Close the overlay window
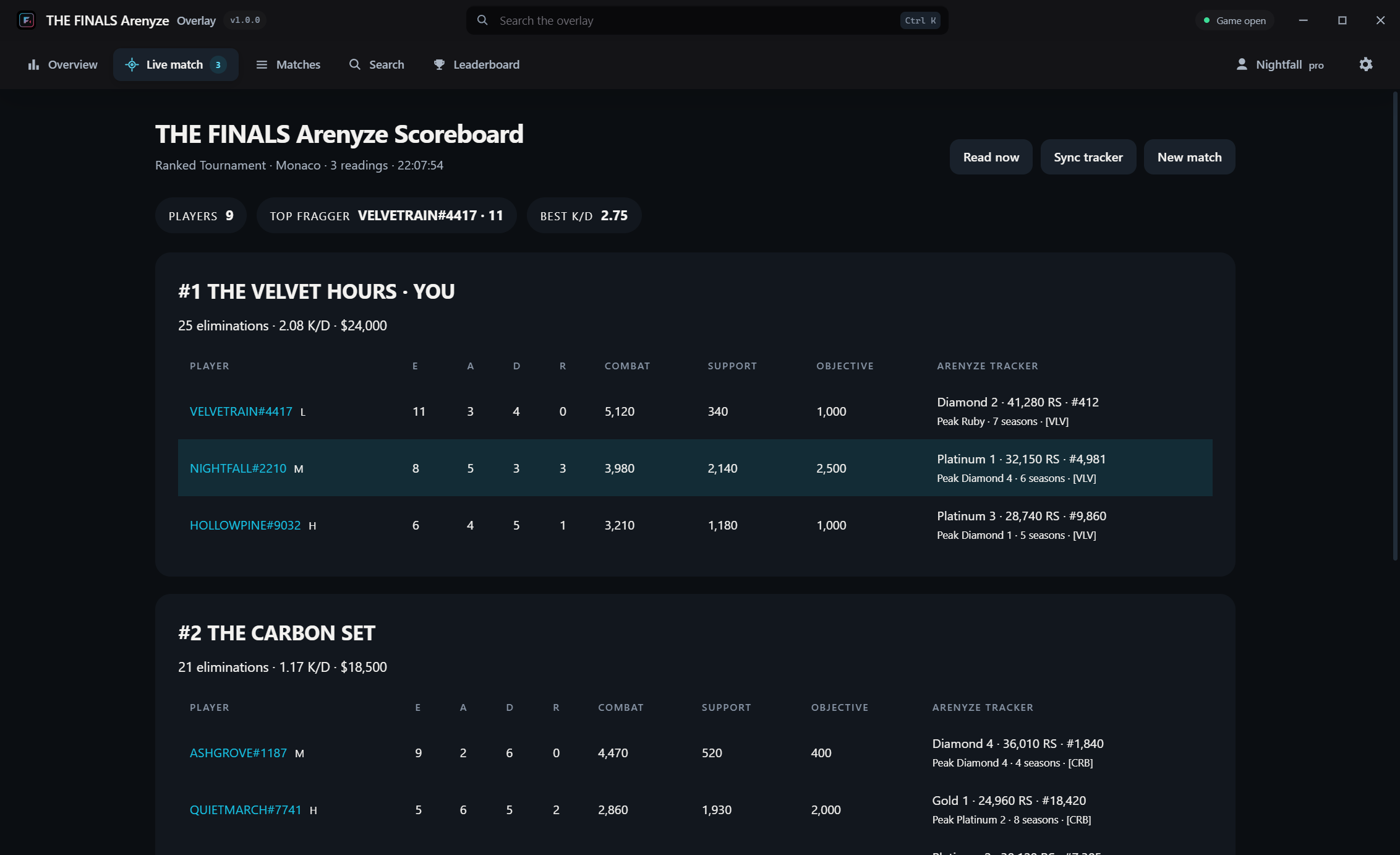 coord(1380,20)
